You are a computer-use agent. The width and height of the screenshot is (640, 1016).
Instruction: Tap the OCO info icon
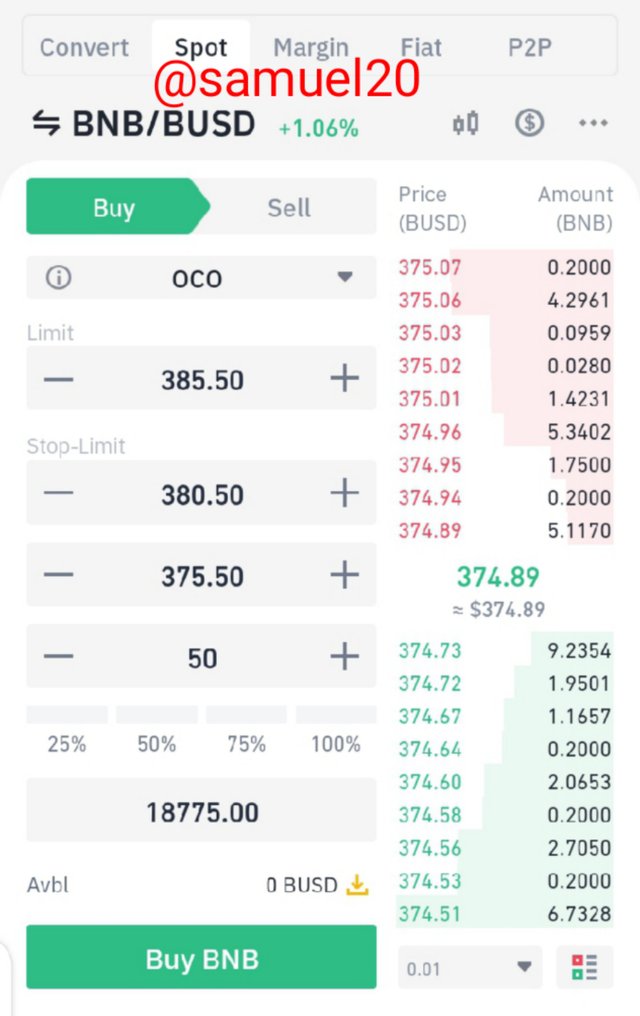(58, 278)
